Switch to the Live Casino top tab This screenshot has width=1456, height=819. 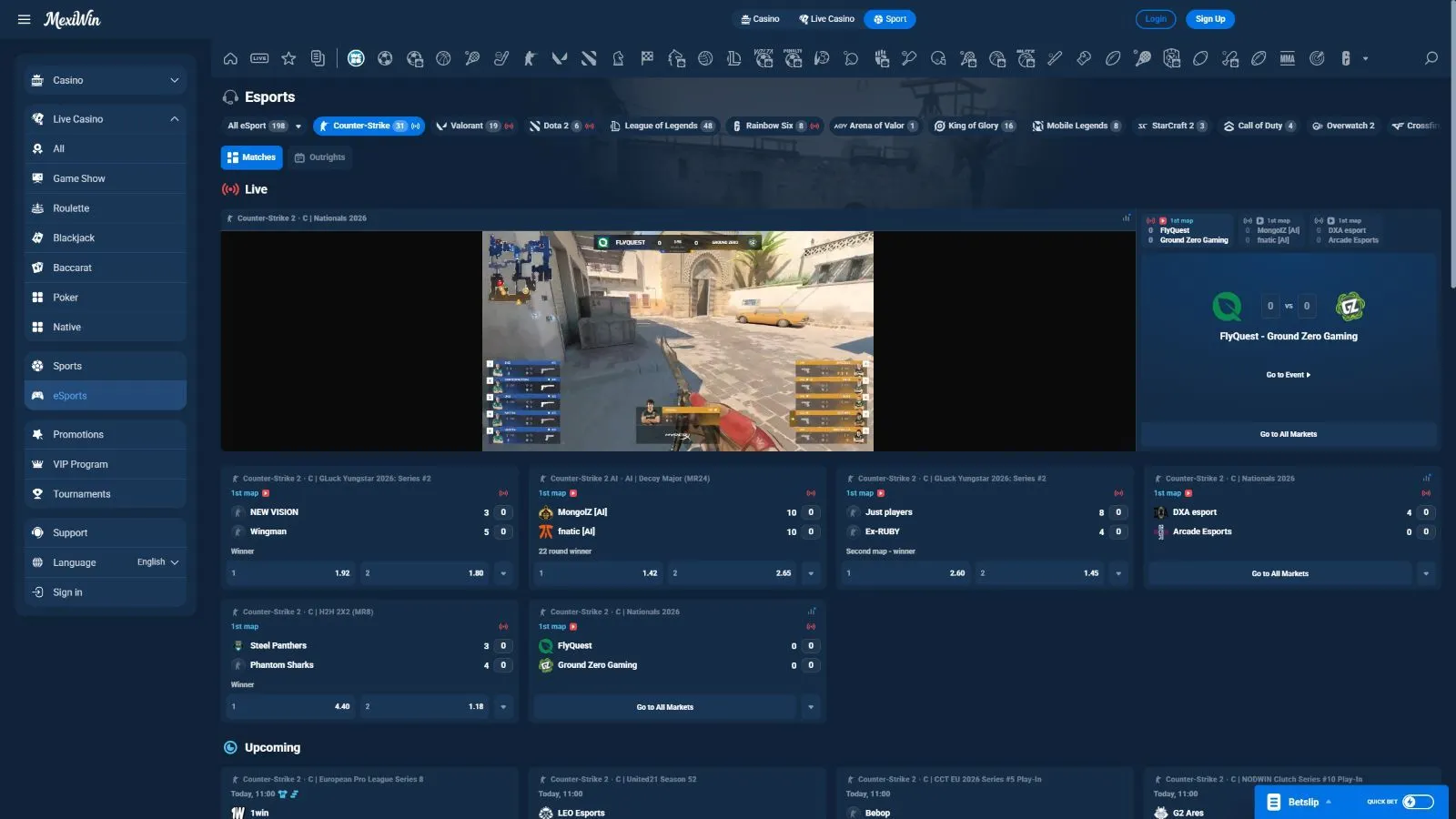tap(826, 19)
